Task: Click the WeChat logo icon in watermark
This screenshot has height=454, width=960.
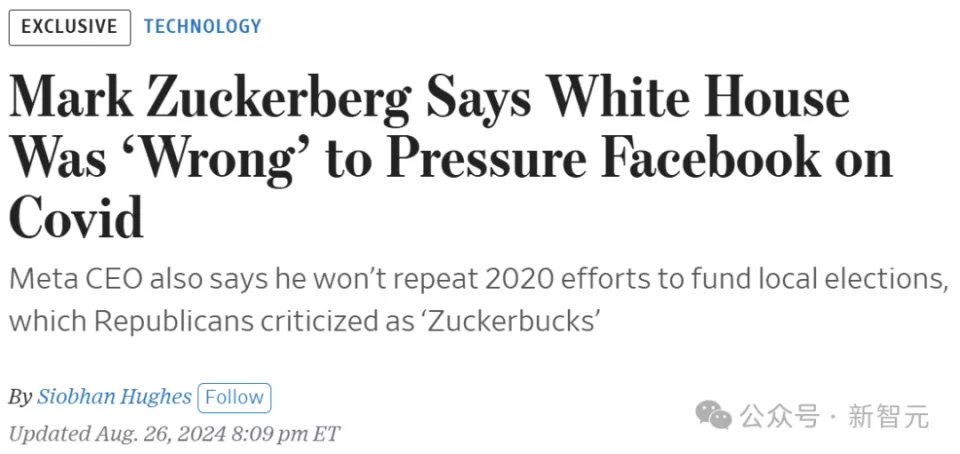Action: 714,415
